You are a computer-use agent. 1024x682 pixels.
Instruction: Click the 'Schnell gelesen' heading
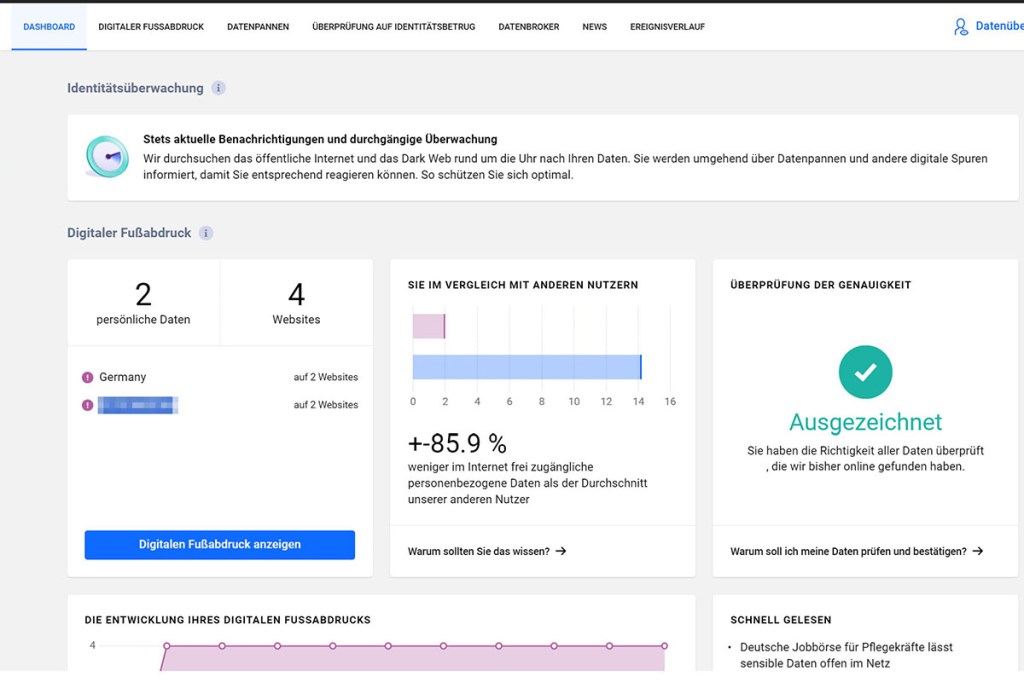pos(781,620)
